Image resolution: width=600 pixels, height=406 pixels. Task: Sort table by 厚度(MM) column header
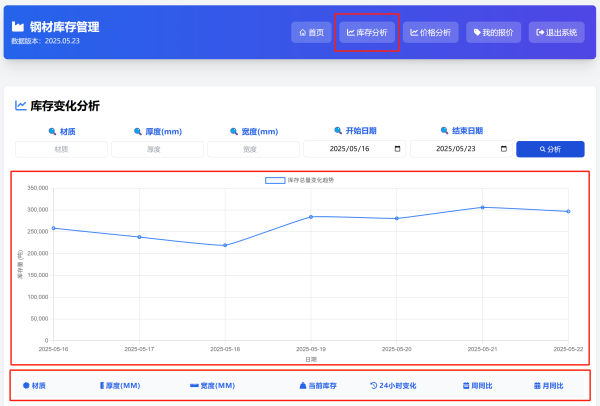point(120,386)
